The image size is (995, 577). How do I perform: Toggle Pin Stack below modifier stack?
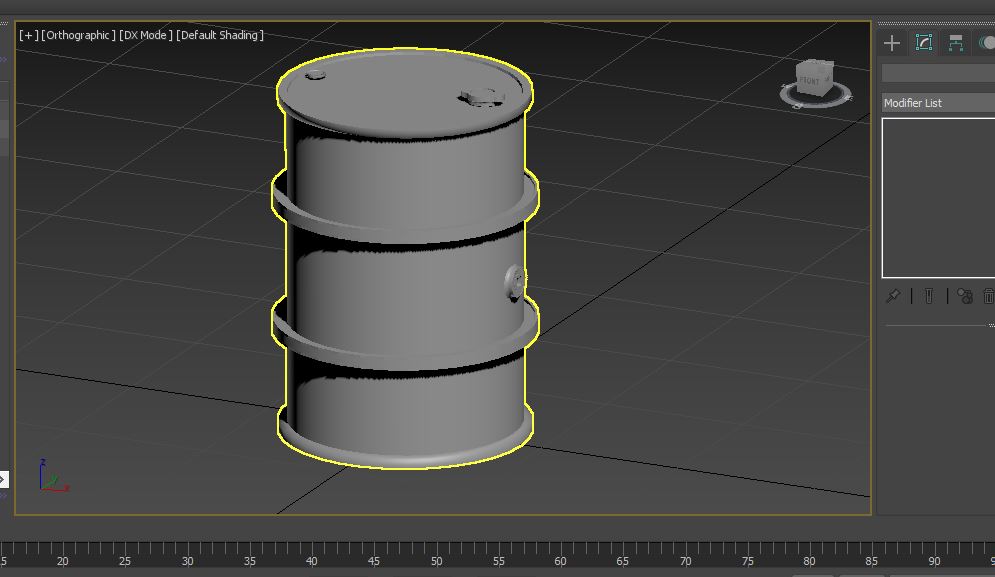pyautogui.click(x=893, y=296)
